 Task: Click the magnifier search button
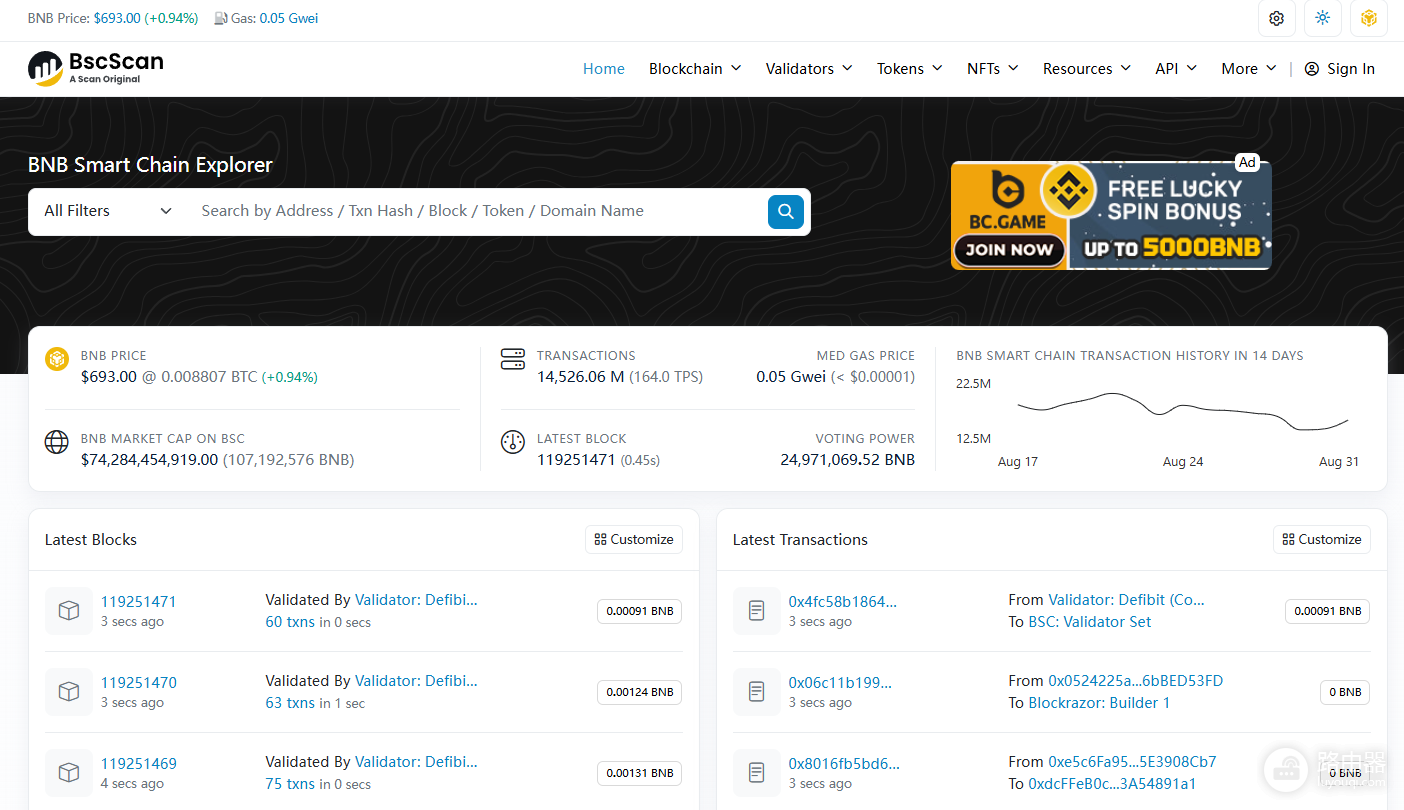pyautogui.click(x=786, y=211)
